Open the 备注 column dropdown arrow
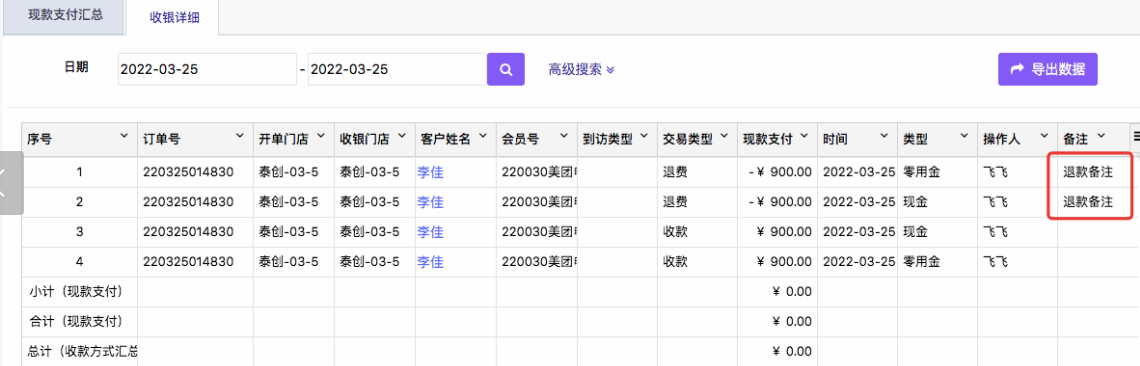The height and width of the screenshot is (366, 1140). coord(1101,136)
